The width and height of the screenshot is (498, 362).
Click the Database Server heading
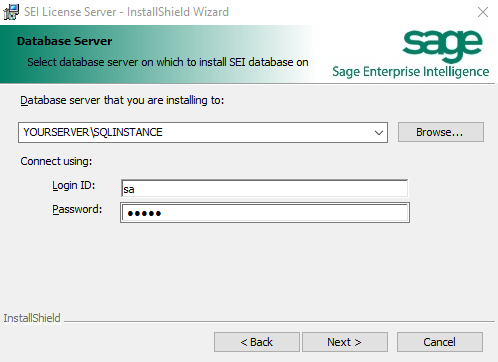[64, 41]
